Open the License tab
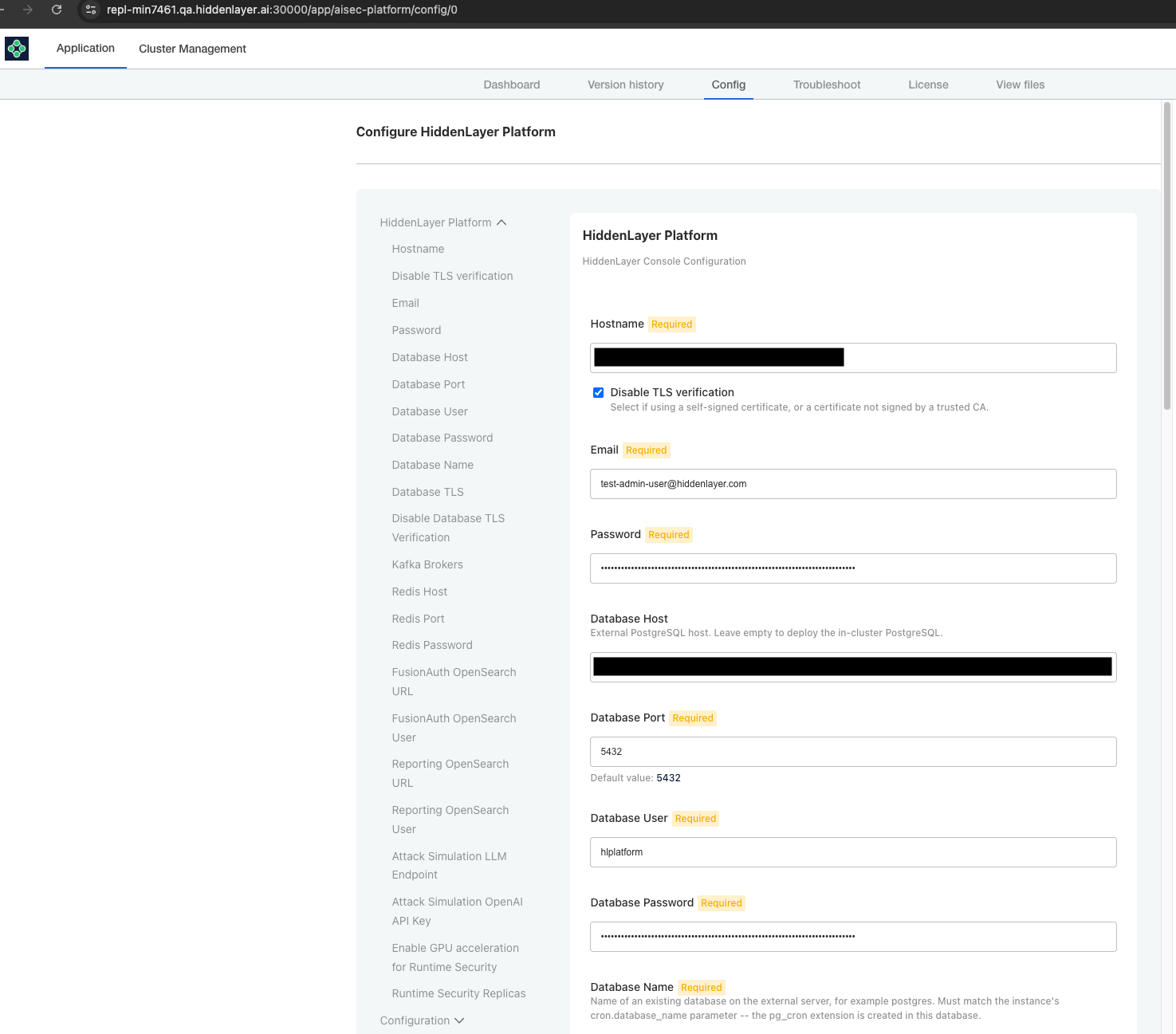This screenshot has height=1034, width=1176. click(x=928, y=85)
